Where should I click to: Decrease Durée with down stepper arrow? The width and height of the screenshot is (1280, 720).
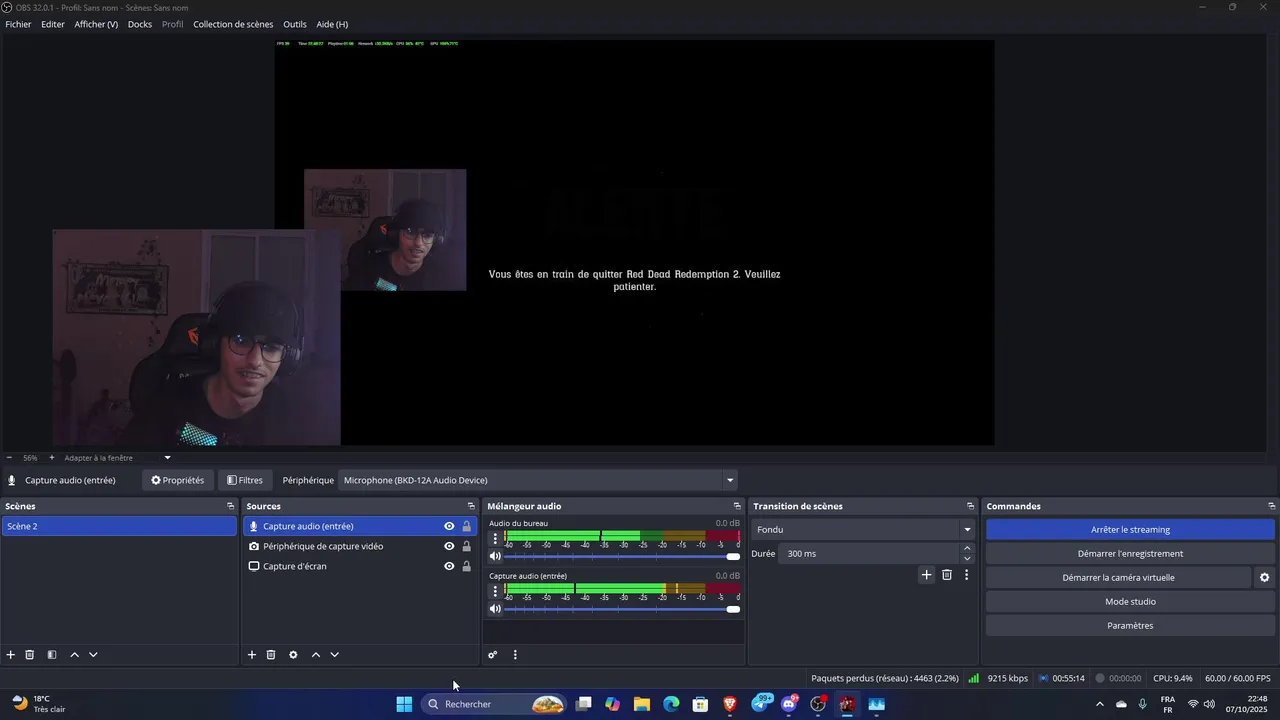click(967, 559)
